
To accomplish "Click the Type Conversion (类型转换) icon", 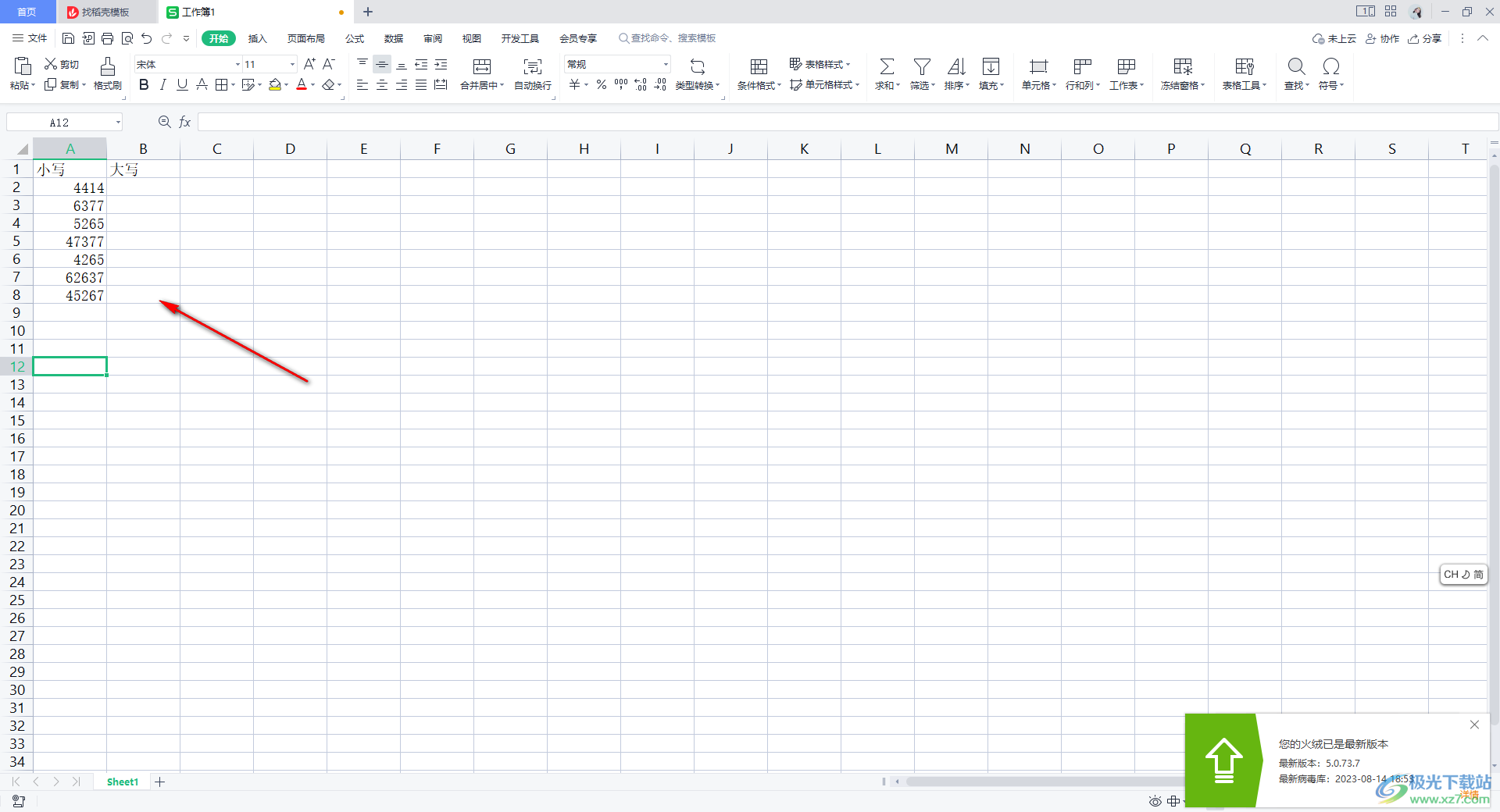I will pos(698,66).
